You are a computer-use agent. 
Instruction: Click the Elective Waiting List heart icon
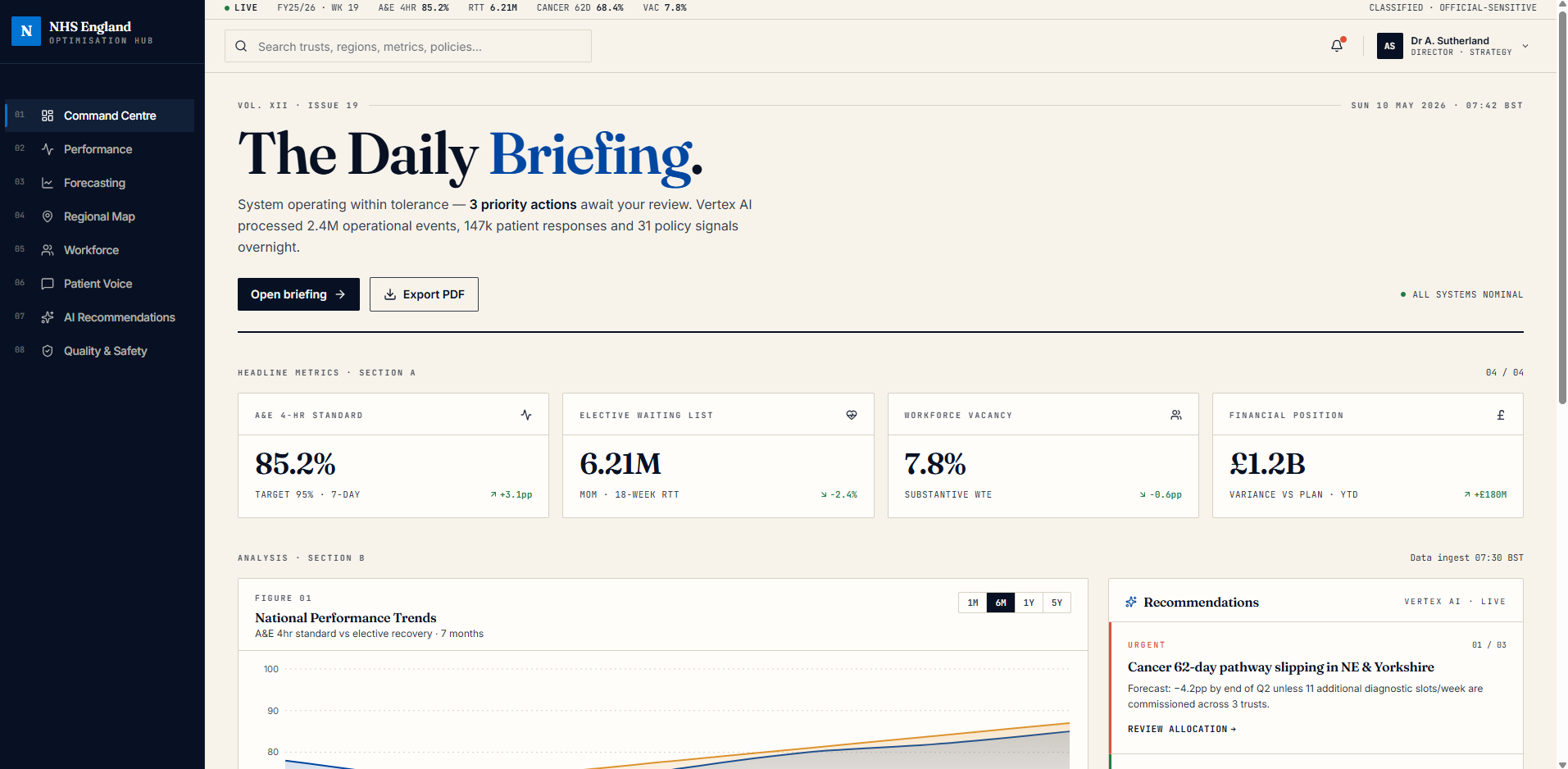852,415
